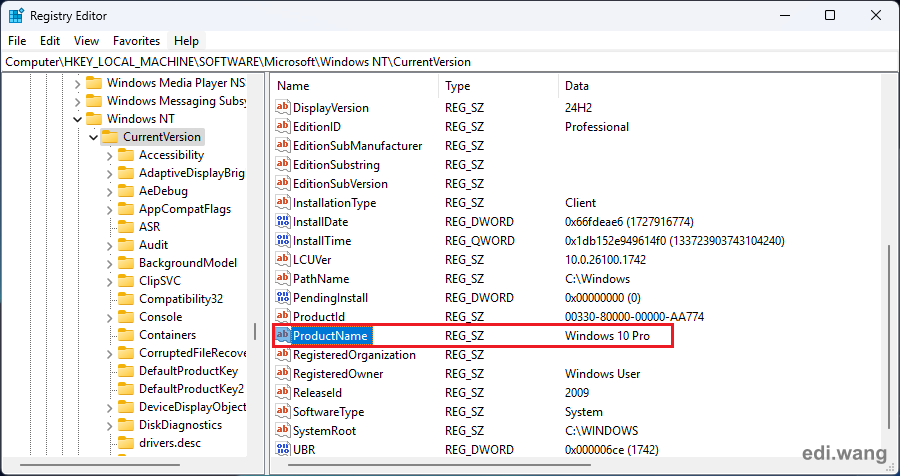Click the binary icon beside UBR
Viewport: 900px width, 476px height.
[282, 449]
